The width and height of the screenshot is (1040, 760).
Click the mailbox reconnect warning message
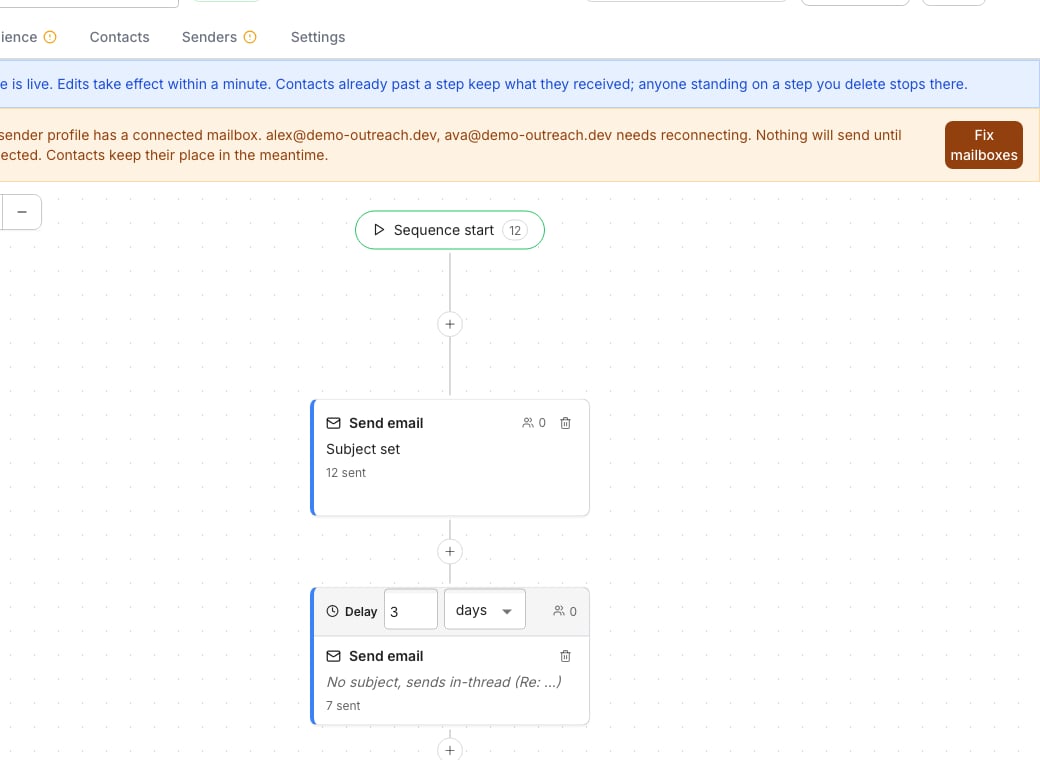coord(450,145)
